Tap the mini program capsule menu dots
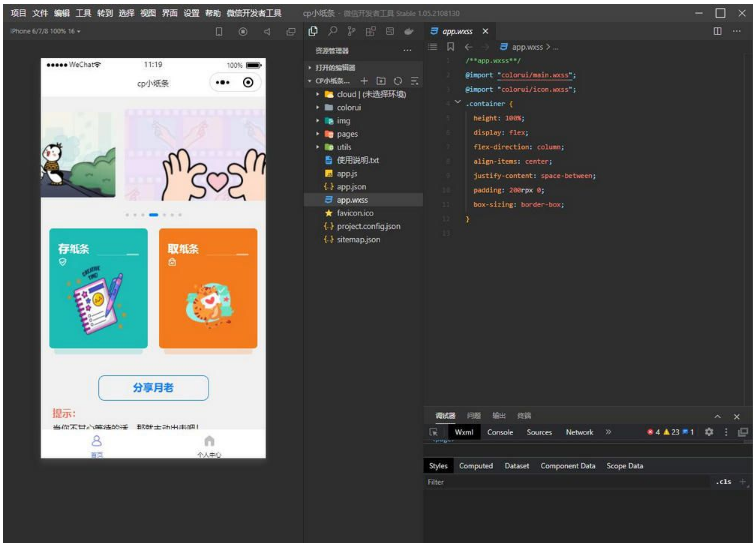The width and height of the screenshot is (755, 543). coord(221,82)
